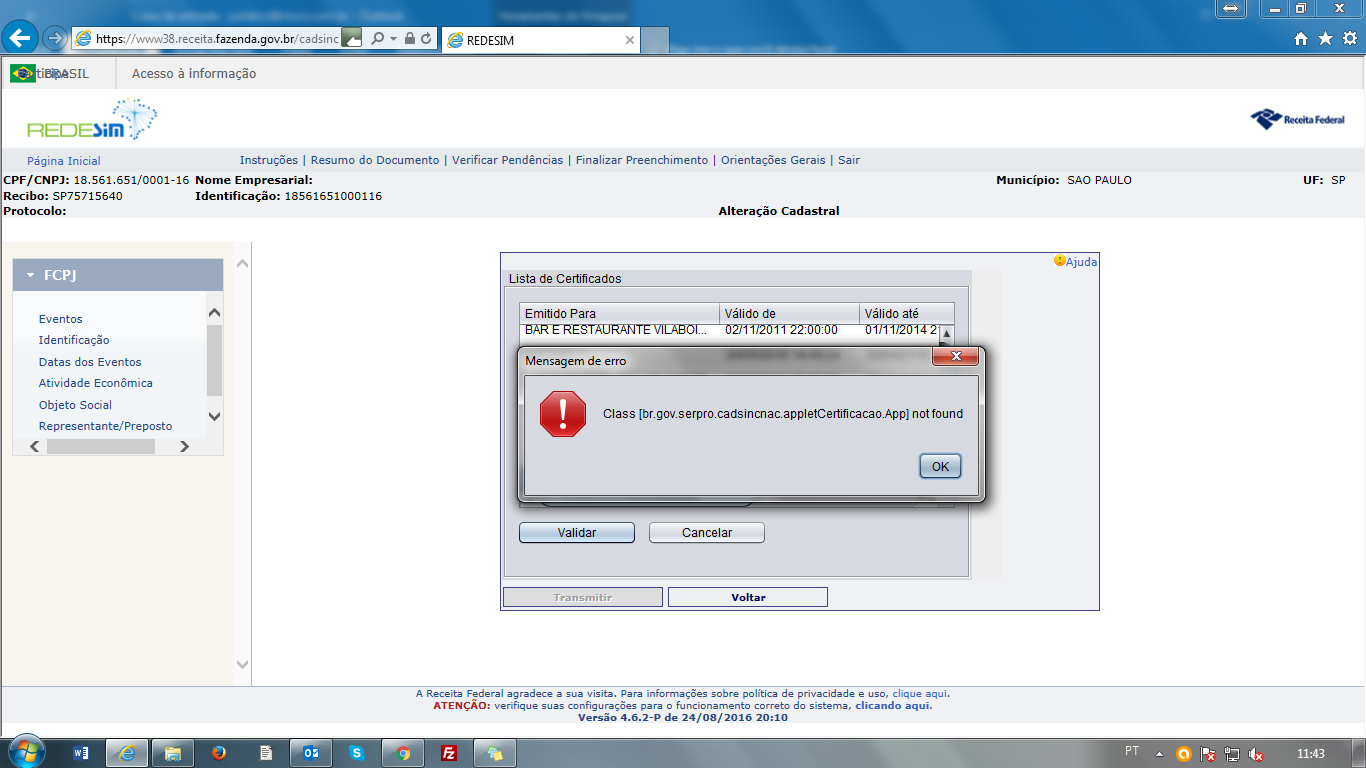Screen dimensions: 1366x768
Task: Click the browser back arrow button
Action: pyautogui.click(x=21, y=38)
